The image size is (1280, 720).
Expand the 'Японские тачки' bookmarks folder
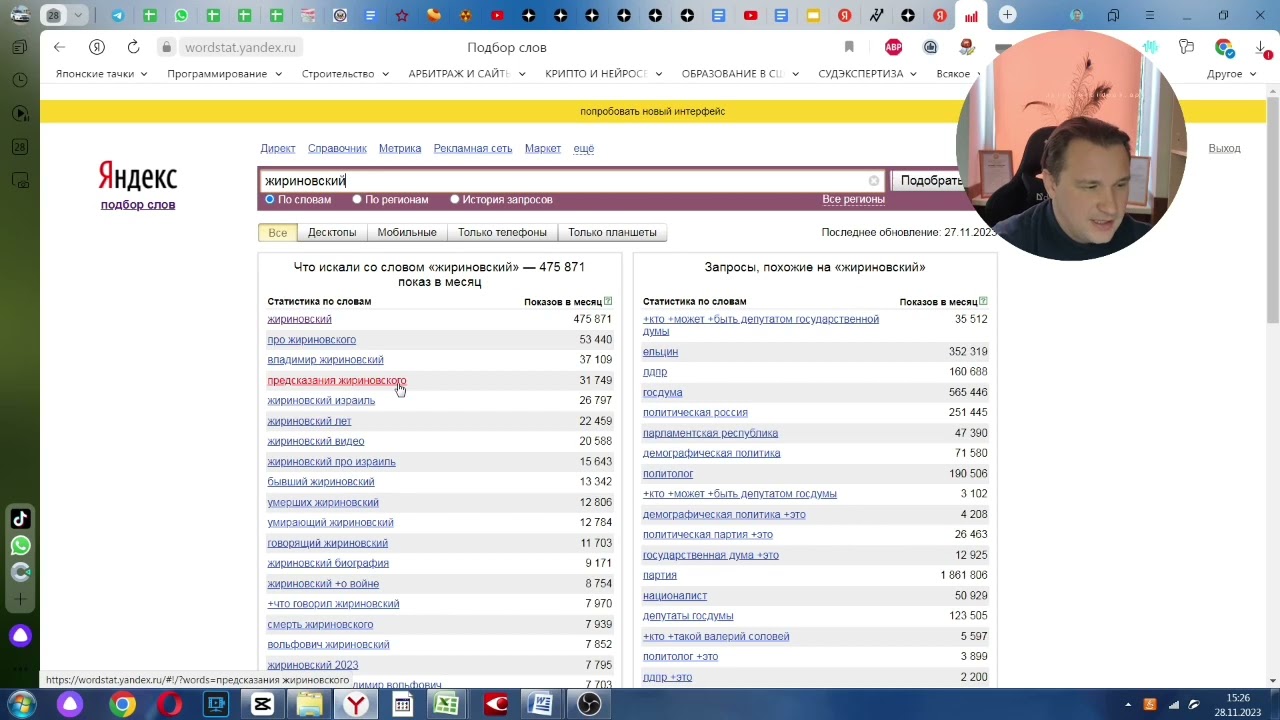click(101, 74)
